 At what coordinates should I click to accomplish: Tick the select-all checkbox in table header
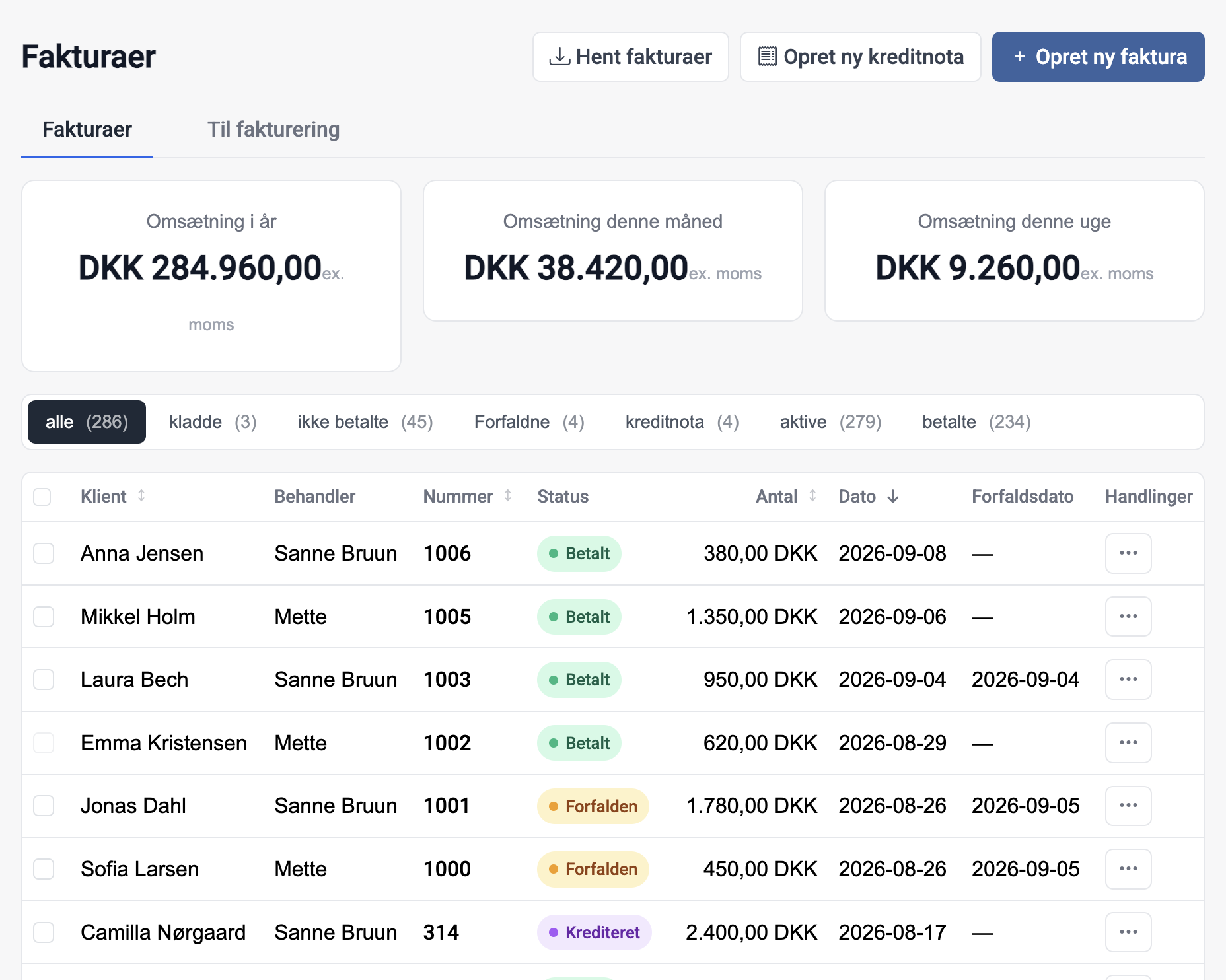[x=42, y=497]
